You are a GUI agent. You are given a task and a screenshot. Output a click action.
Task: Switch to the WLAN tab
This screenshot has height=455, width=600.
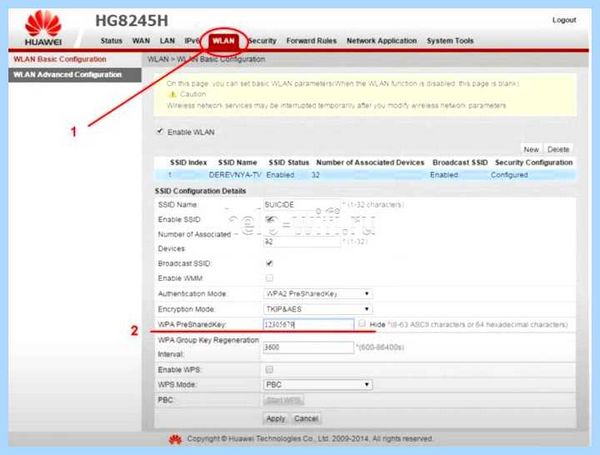pos(223,41)
